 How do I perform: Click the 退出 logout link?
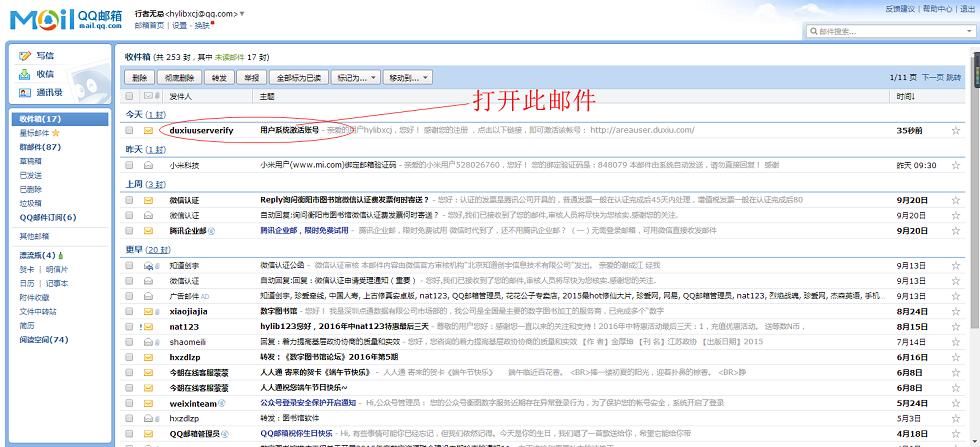pyautogui.click(x=967, y=9)
